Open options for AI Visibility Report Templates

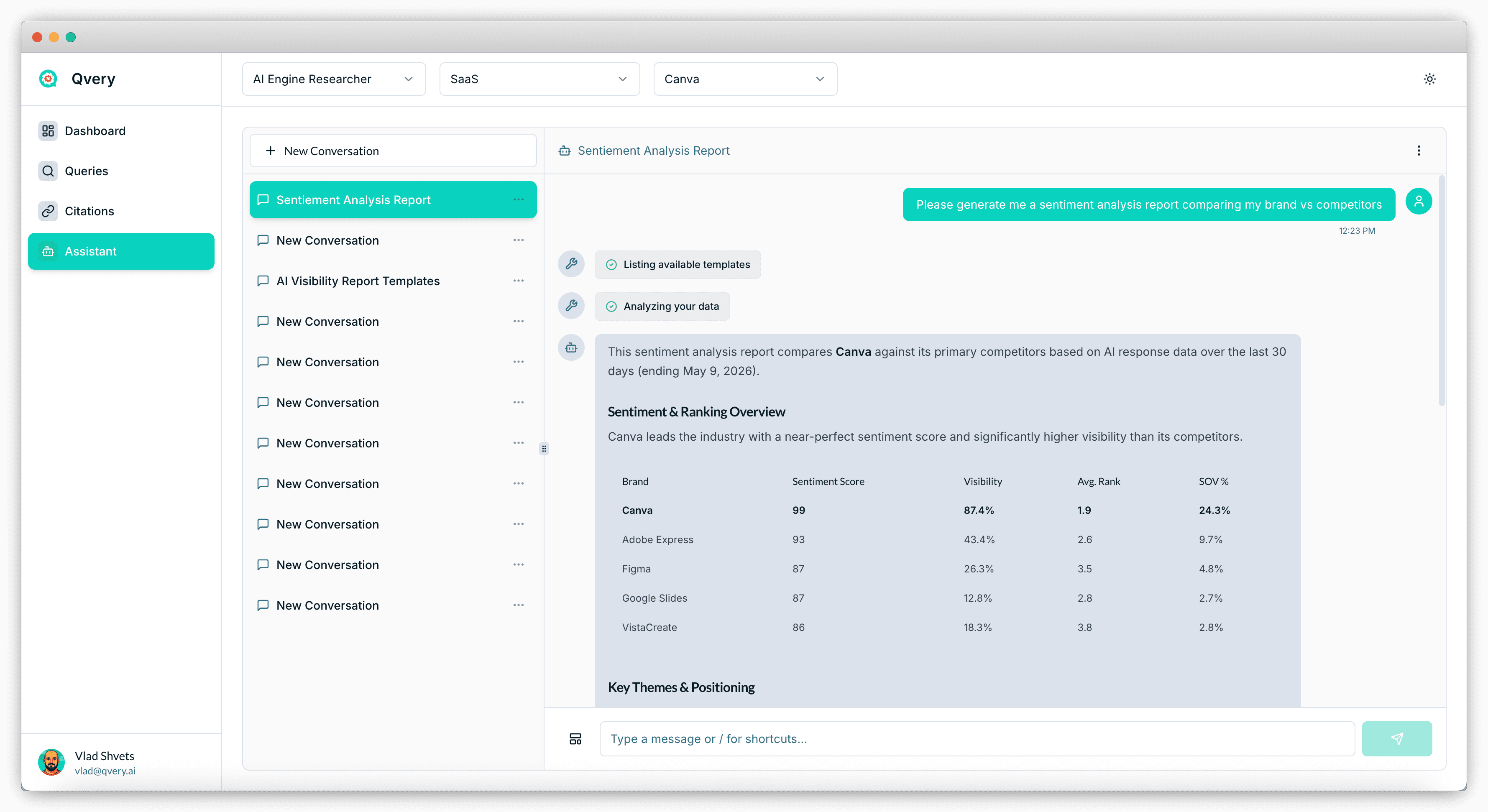pyautogui.click(x=518, y=281)
